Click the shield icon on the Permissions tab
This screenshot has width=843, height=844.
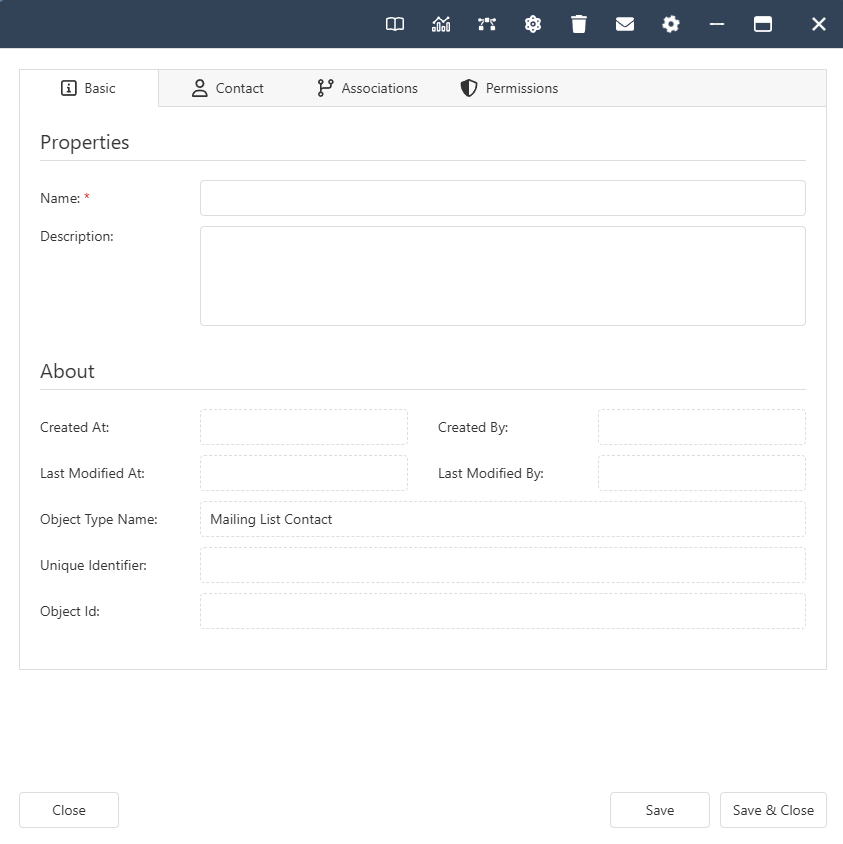click(x=467, y=88)
